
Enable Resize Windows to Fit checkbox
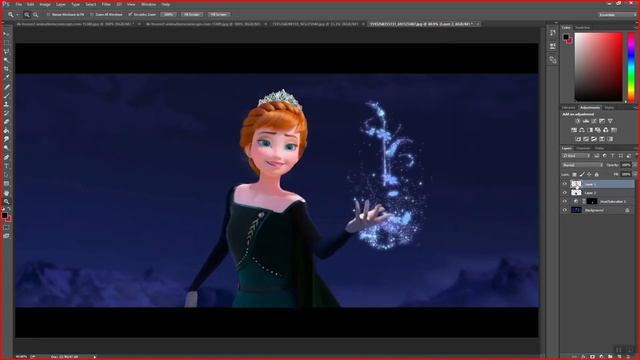48,15
